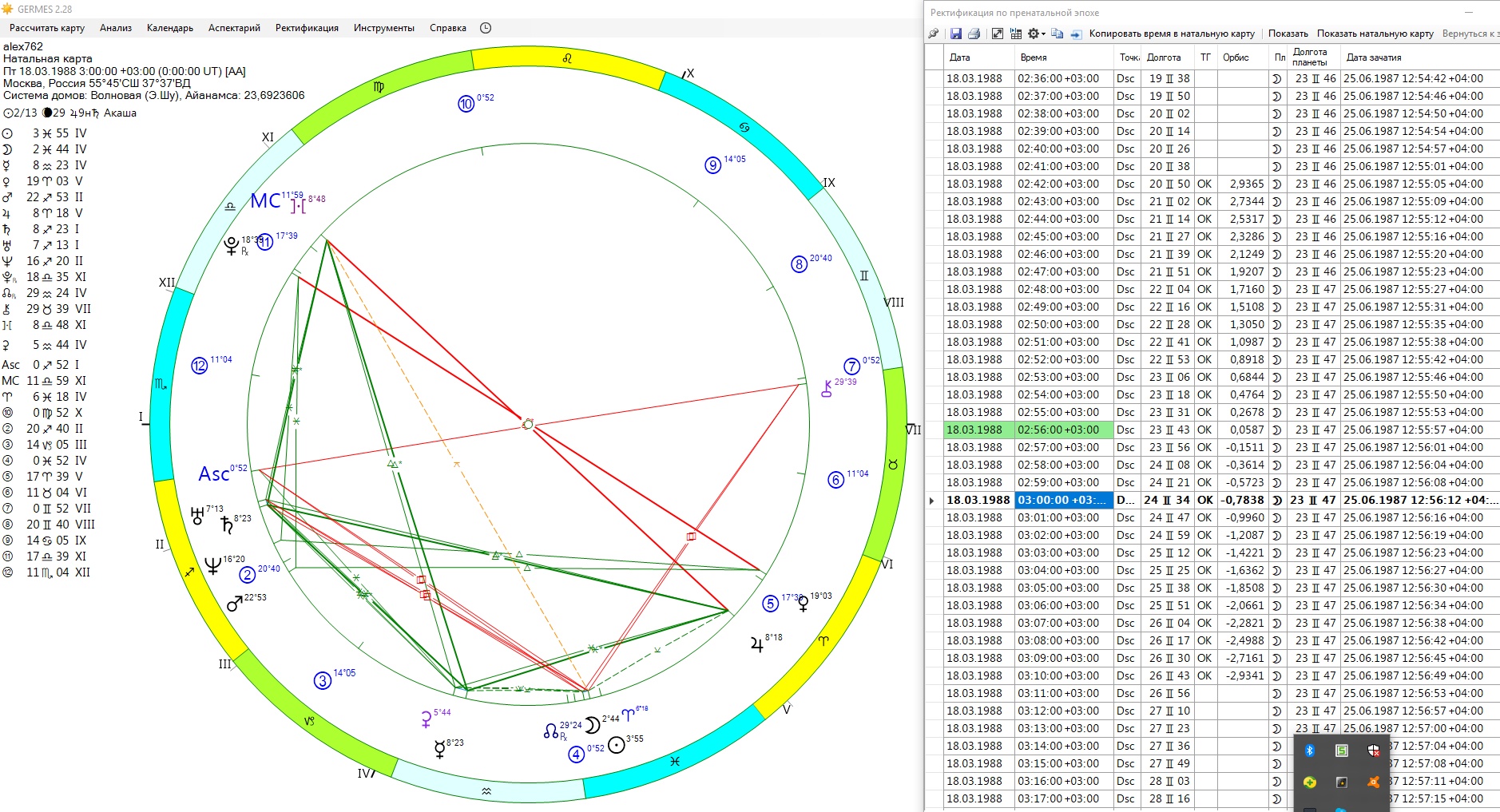Click Показать натальную карту button
1500x812 pixels.
(x=1375, y=34)
